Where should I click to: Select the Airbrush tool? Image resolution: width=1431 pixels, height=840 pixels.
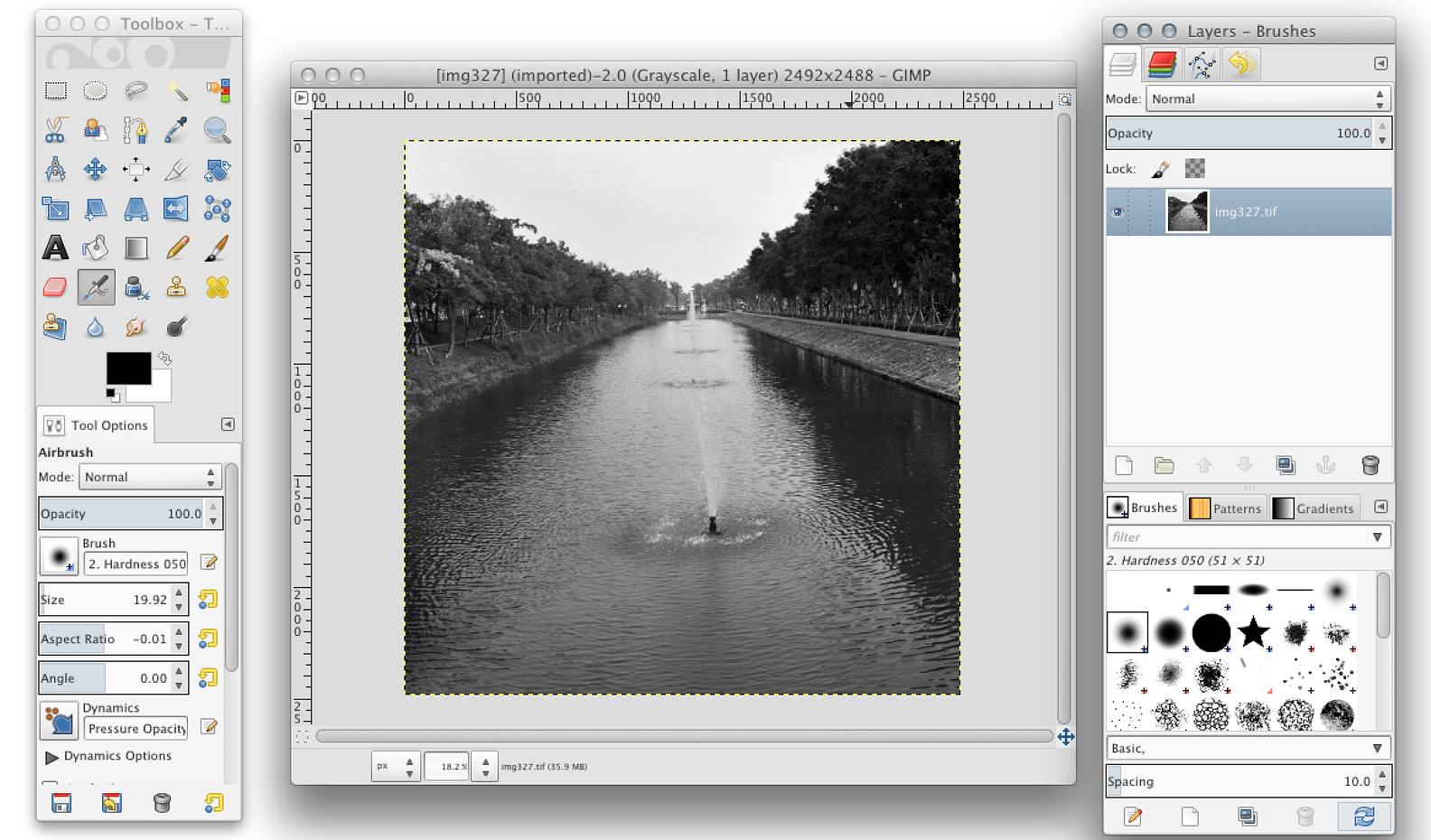click(95, 287)
